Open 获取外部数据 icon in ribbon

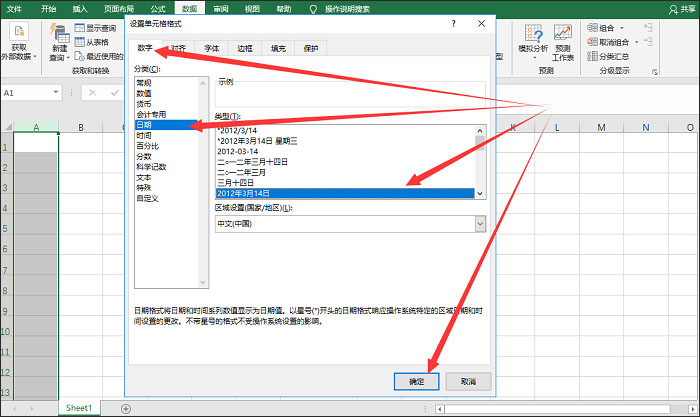pyautogui.click(x=19, y=31)
